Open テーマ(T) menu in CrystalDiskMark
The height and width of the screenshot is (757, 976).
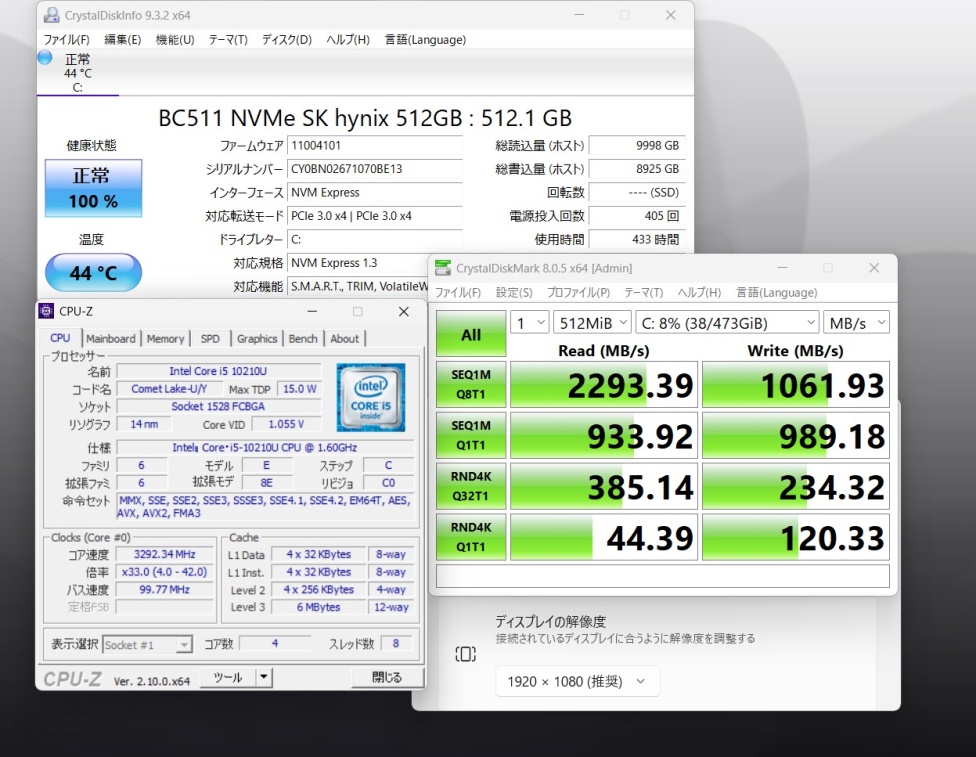(x=644, y=293)
